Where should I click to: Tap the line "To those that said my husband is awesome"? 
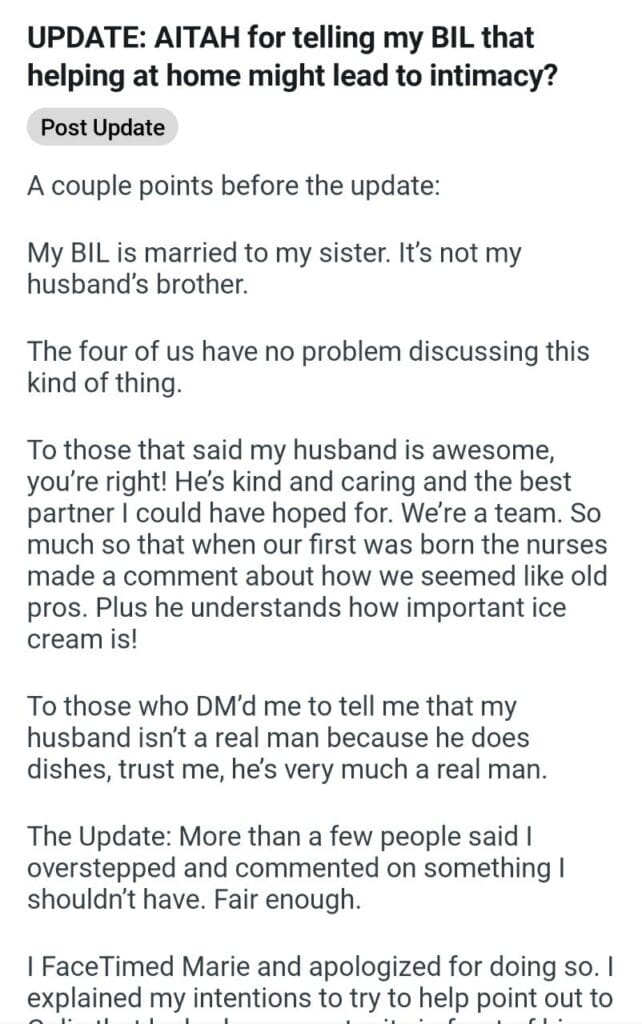[x=298, y=450]
